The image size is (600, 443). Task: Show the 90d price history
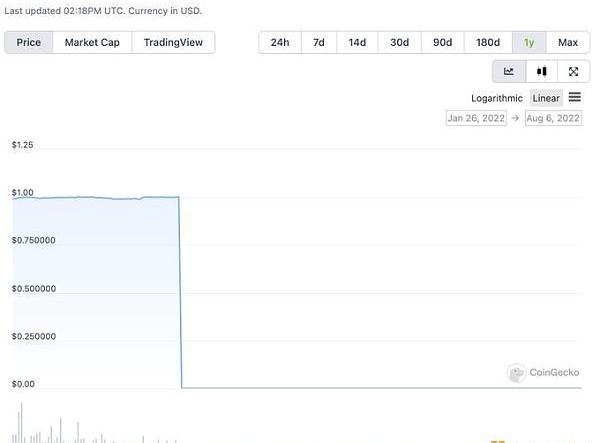point(442,42)
